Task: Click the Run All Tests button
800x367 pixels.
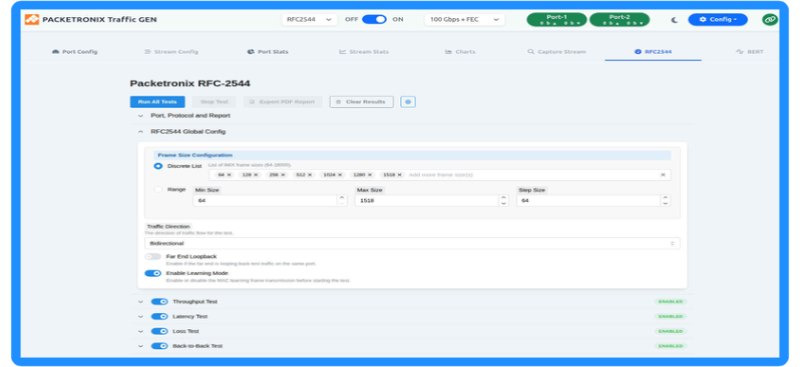Action: pyautogui.click(x=157, y=102)
